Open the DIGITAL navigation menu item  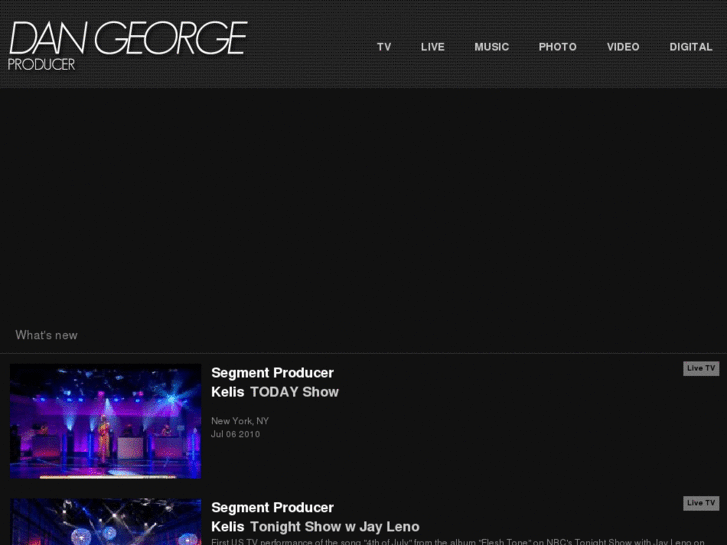(691, 47)
